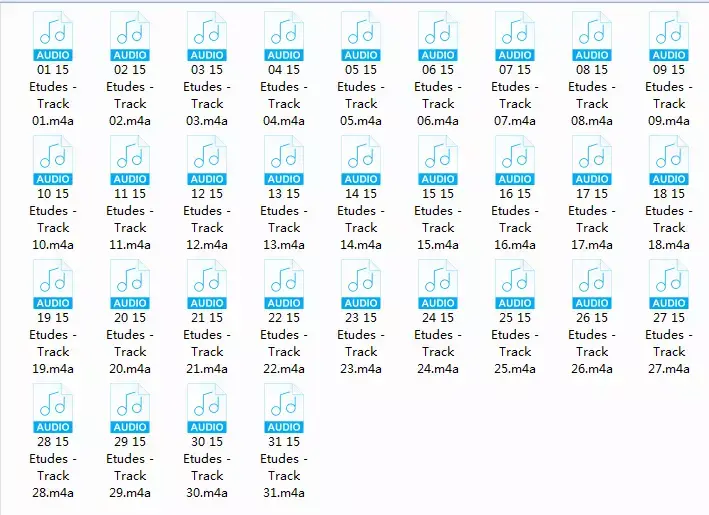Select the audio icon above 21 15 Etudes
The width and height of the screenshot is (709, 515).
(x=207, y=284)
